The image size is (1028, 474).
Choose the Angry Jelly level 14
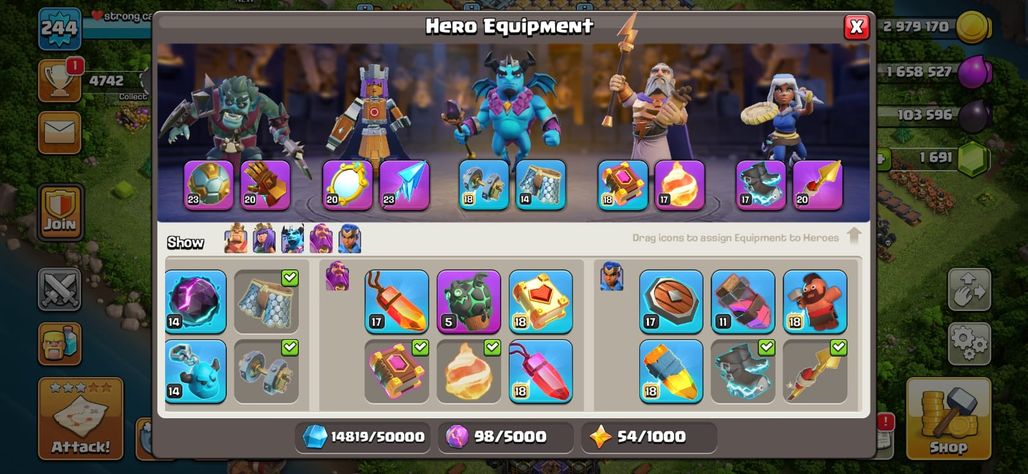(x=195, y=371)
